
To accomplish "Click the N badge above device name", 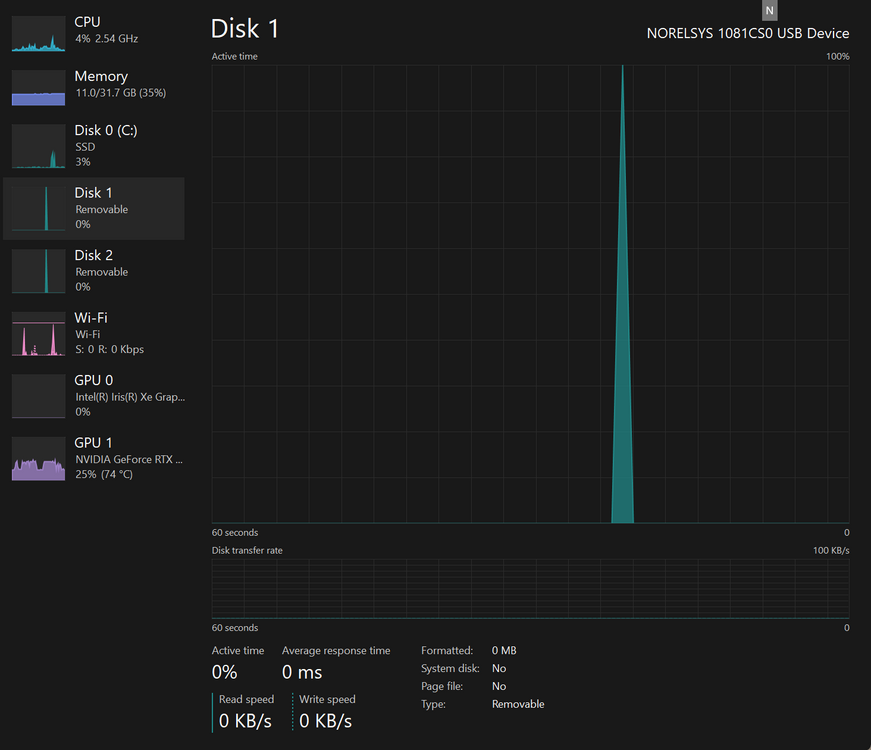I will coord(769,10).
